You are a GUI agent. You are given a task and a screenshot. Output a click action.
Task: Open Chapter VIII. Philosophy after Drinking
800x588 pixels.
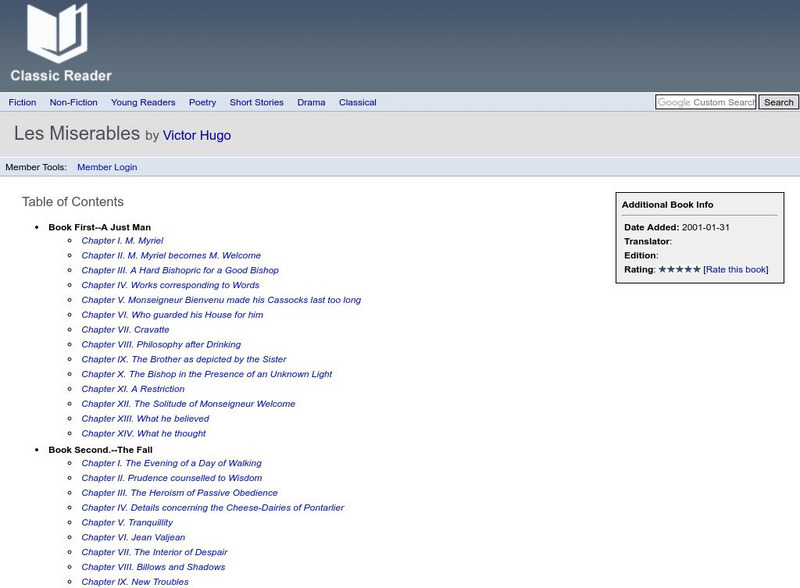click(161, 344)
